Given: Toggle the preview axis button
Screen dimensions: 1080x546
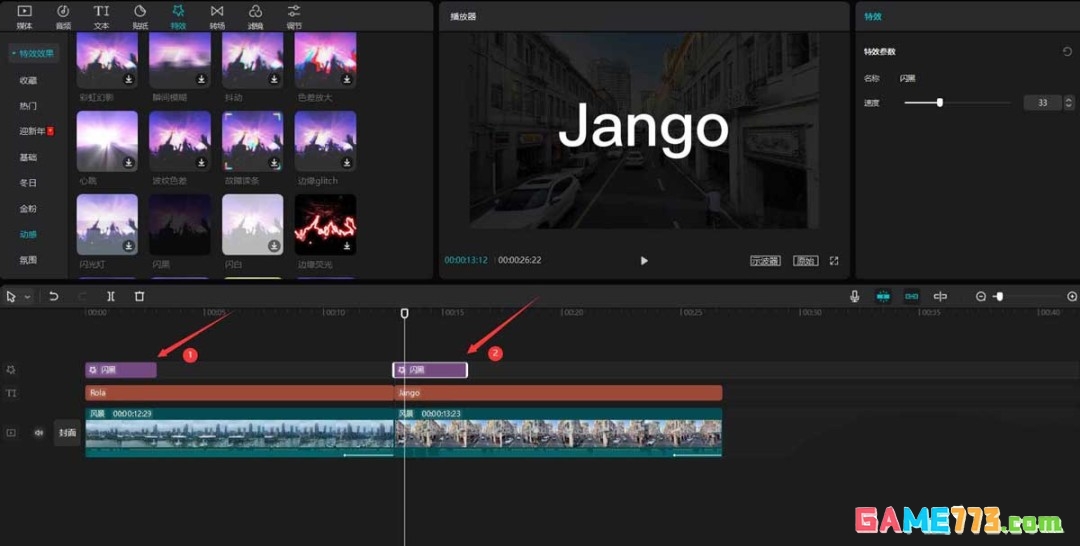Looking at the screenshot, I should coord(940,296).
